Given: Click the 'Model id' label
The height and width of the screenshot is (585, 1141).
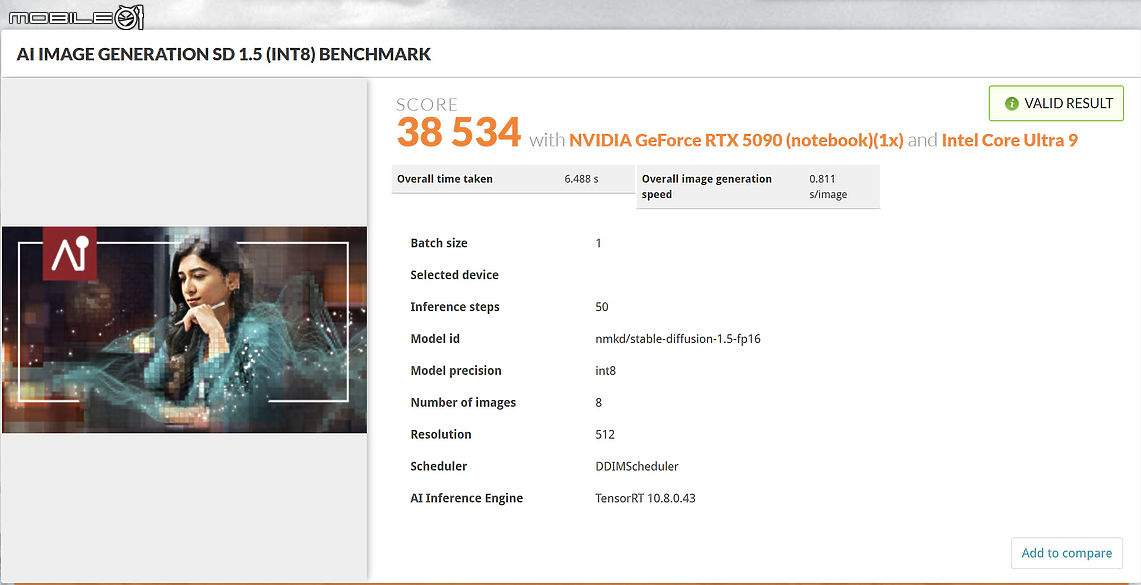Looking at the screenshot, I should 435,339.
